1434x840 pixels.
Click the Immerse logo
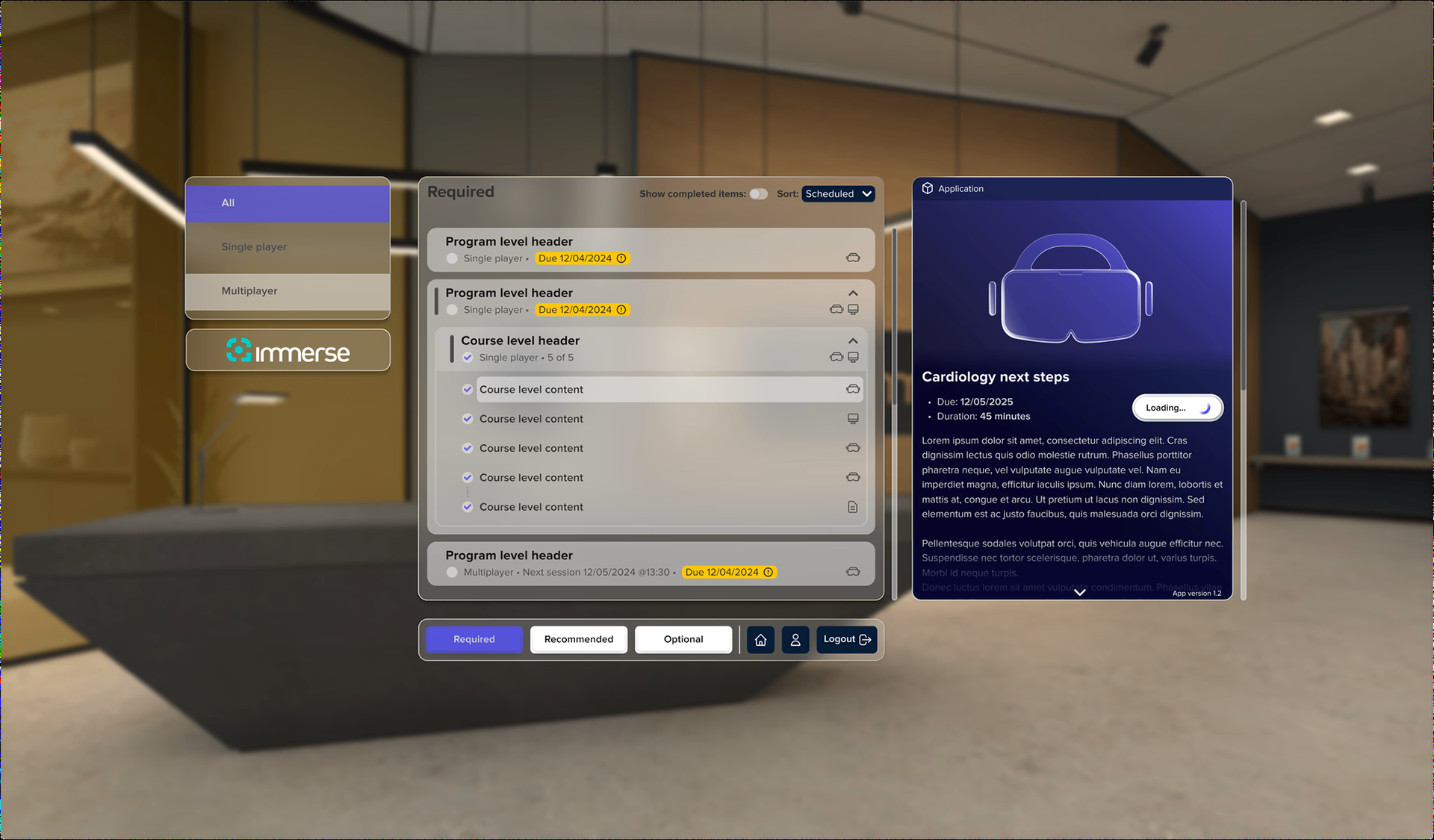click(288, 350)
